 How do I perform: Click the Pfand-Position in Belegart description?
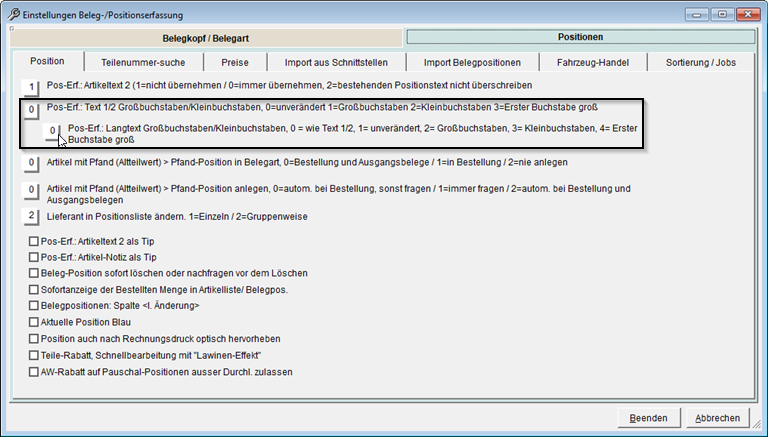coord(307,162)
